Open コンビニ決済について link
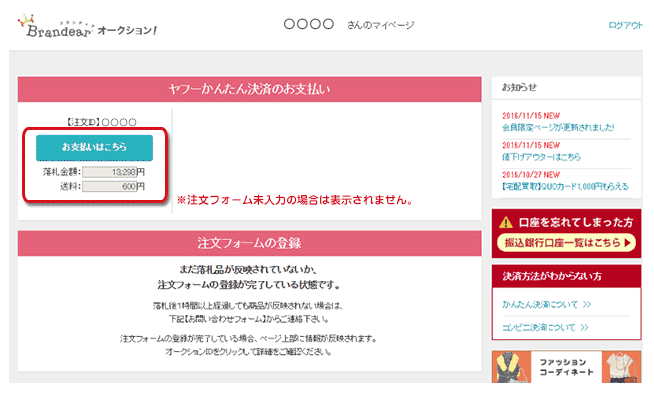This screenshot has width=654, height=393. click(x=545, y=328)
